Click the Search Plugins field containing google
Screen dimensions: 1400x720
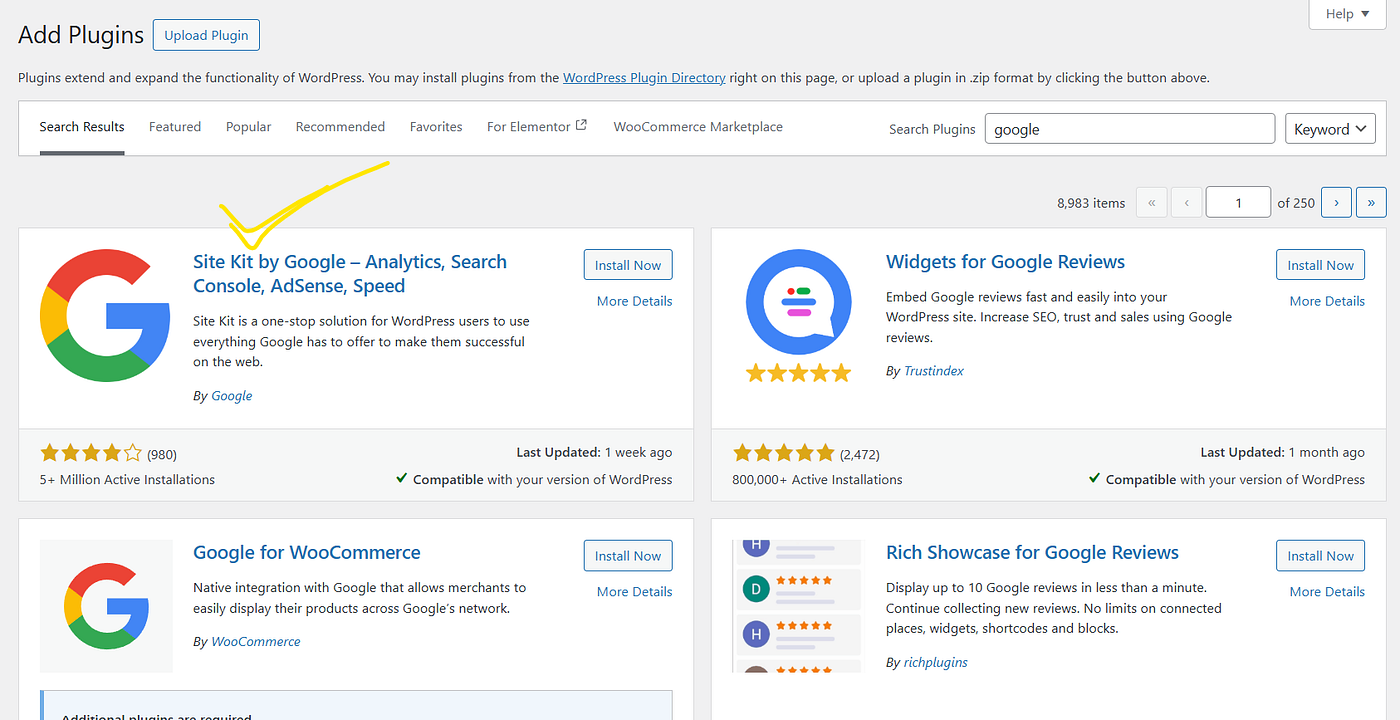(x=1130, y=129)
